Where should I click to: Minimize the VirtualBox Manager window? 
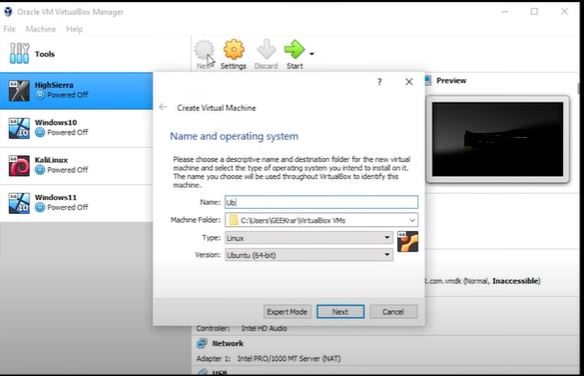[x=505, y=12]
